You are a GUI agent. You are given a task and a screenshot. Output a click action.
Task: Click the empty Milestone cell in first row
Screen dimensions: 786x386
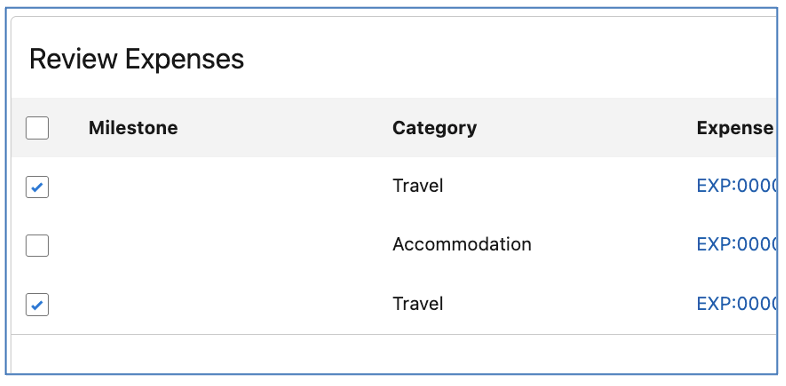coord(231,186)
